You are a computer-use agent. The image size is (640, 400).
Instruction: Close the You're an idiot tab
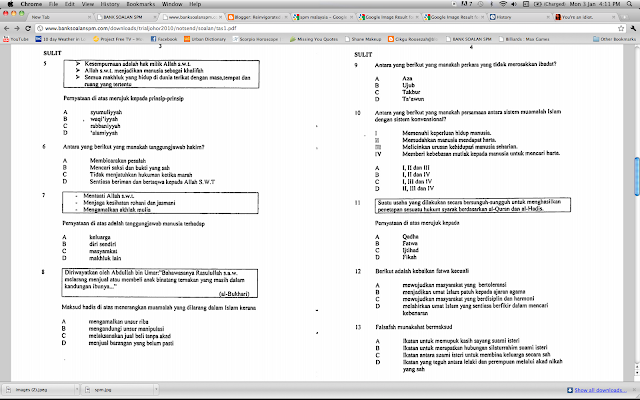(613, 17)
